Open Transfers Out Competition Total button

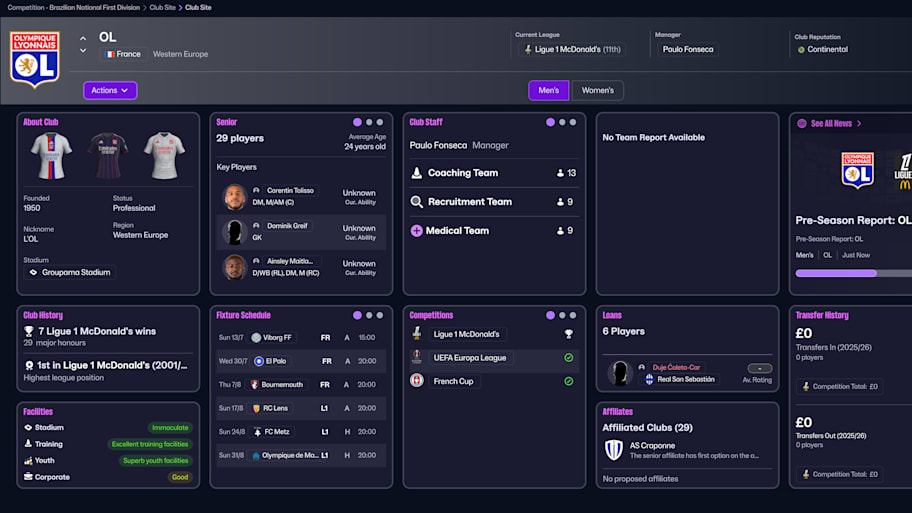[x=839, y=474]
